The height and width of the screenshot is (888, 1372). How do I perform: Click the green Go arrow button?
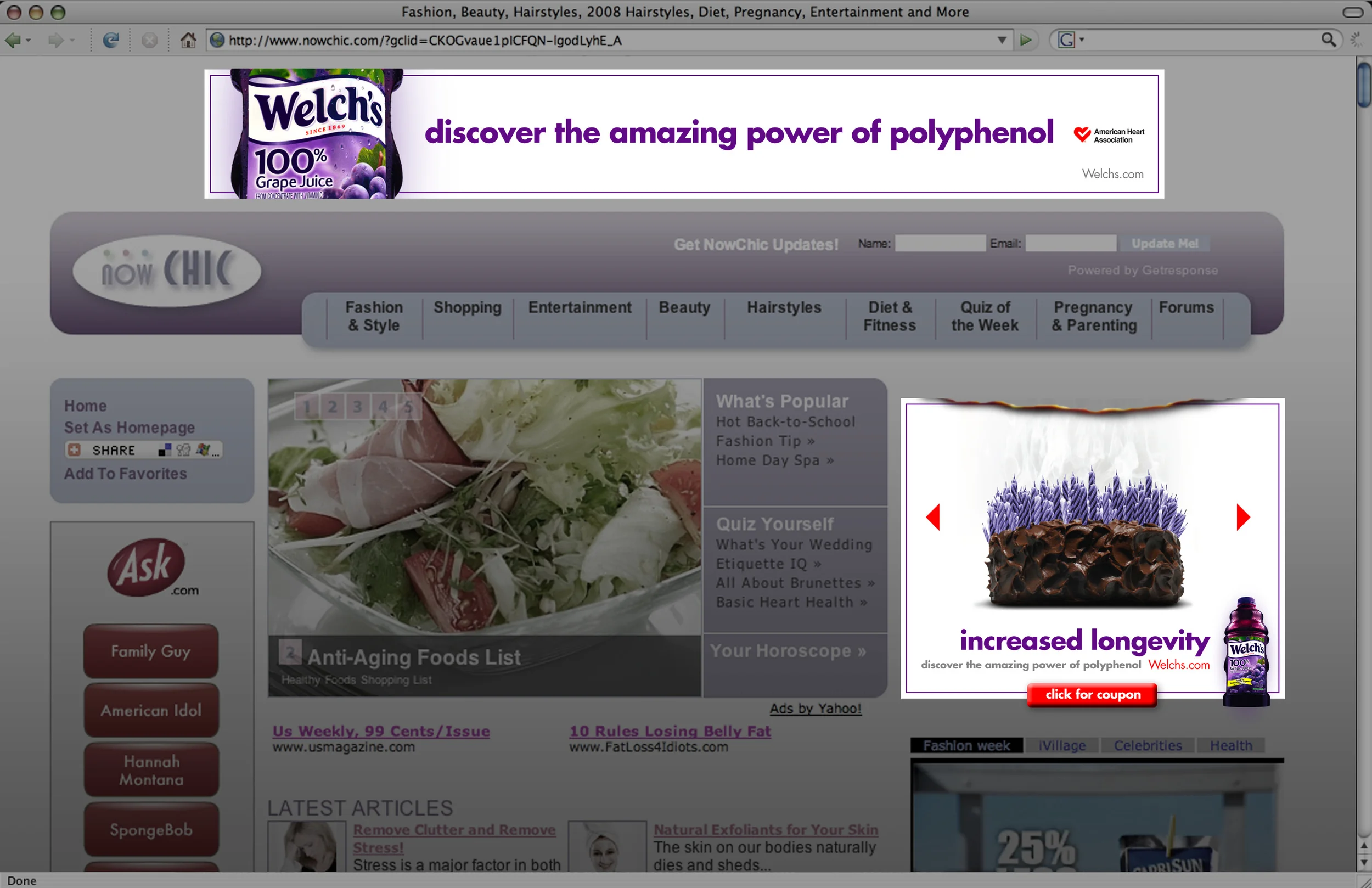[x=1026, y=41]
